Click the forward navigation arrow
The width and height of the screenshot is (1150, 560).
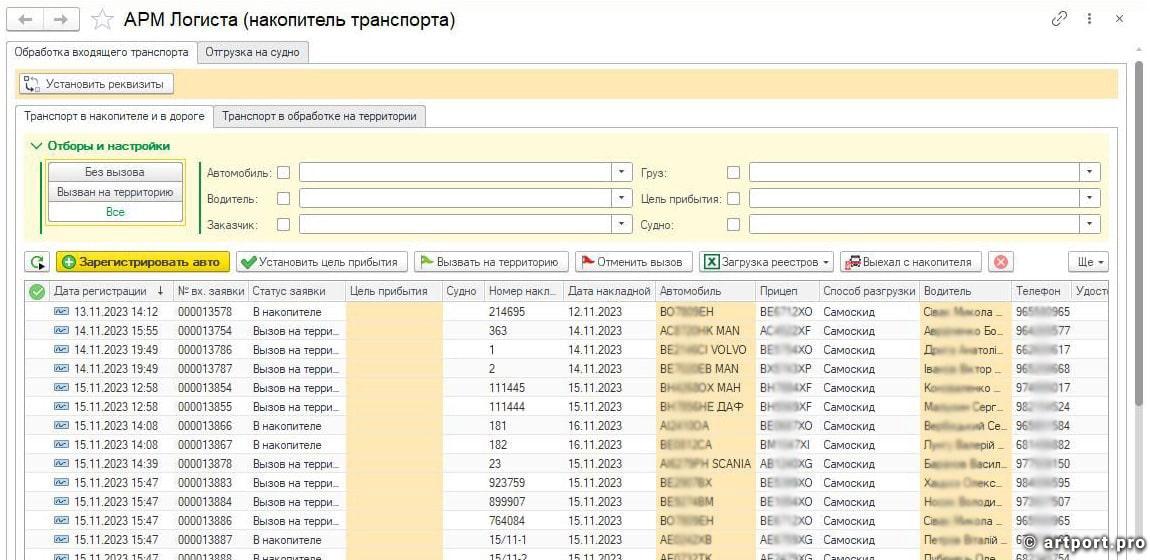(60, 20)
